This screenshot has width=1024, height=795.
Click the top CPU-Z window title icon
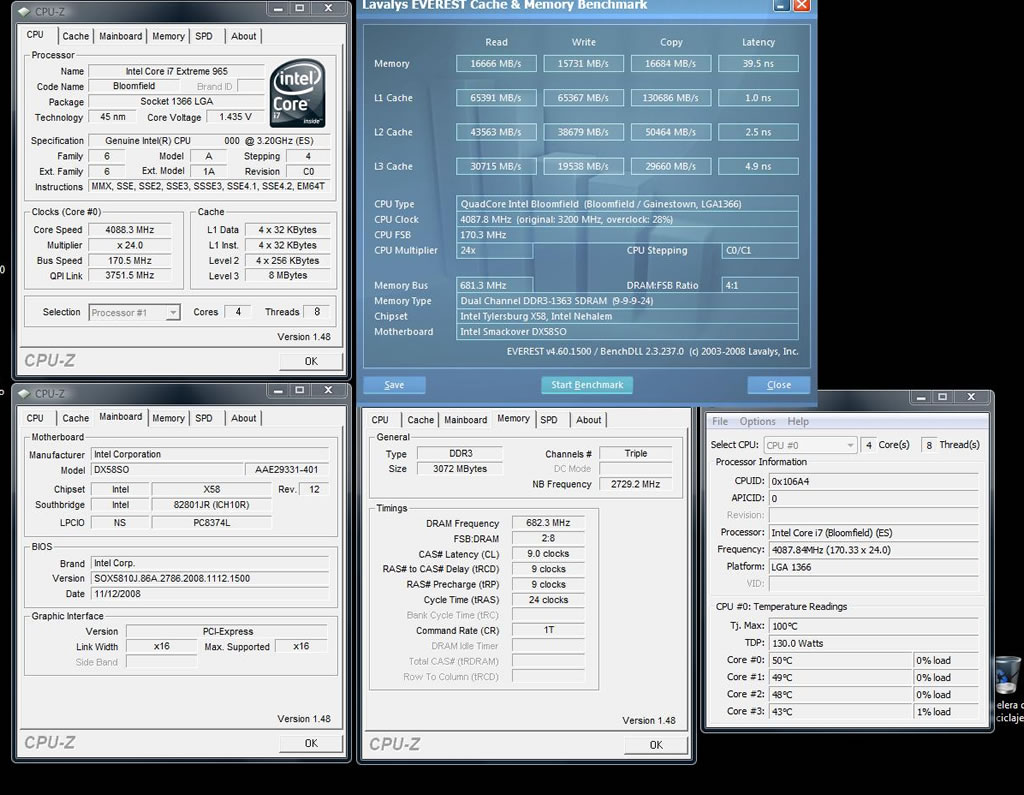(24, 11)
